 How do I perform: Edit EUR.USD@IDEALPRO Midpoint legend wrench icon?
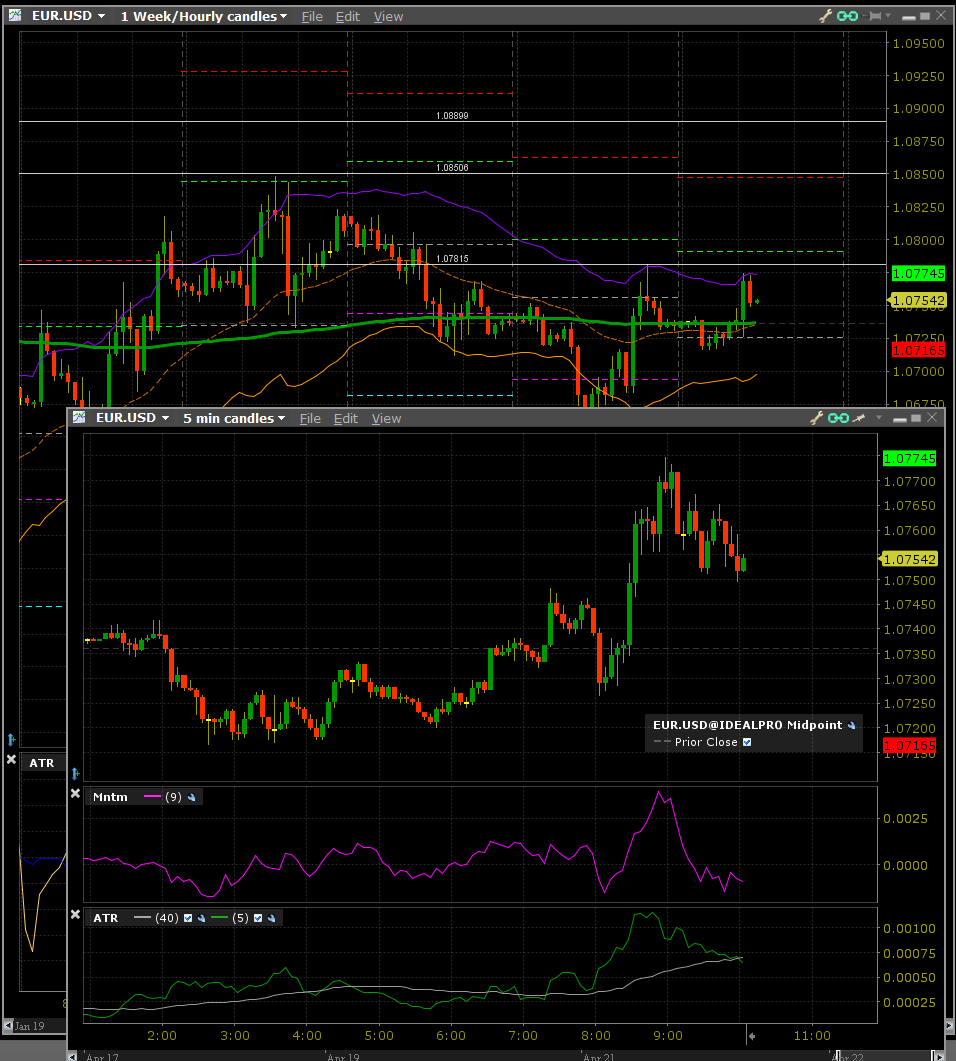(x=851, y=725)
